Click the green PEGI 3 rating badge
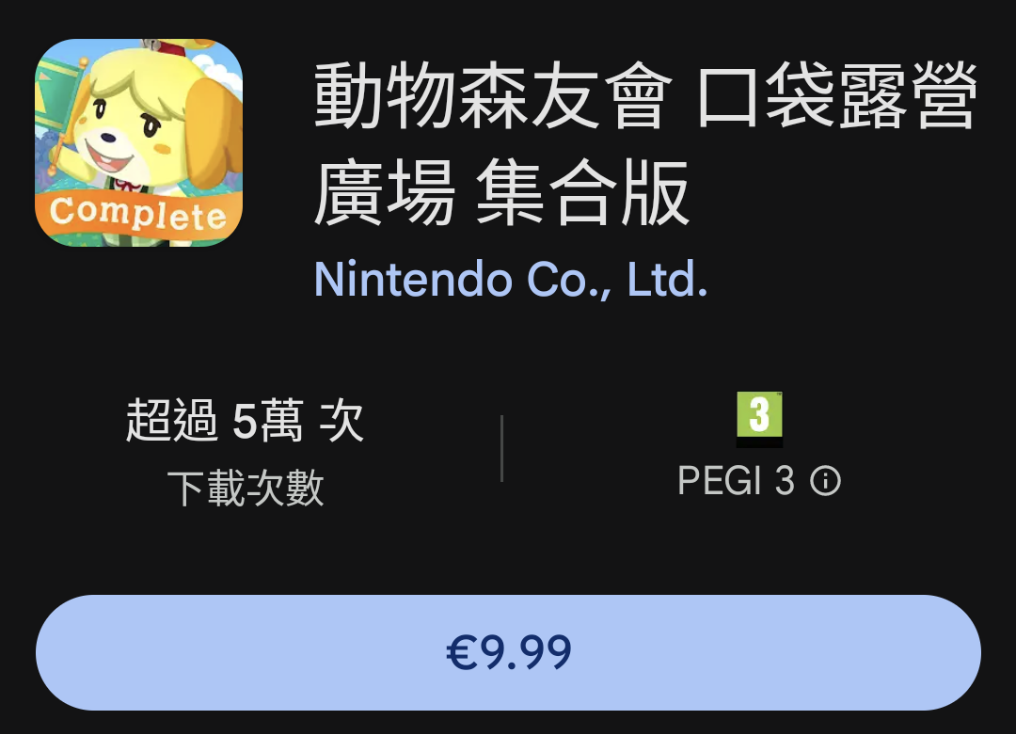1016x734 pixels. 759,419
